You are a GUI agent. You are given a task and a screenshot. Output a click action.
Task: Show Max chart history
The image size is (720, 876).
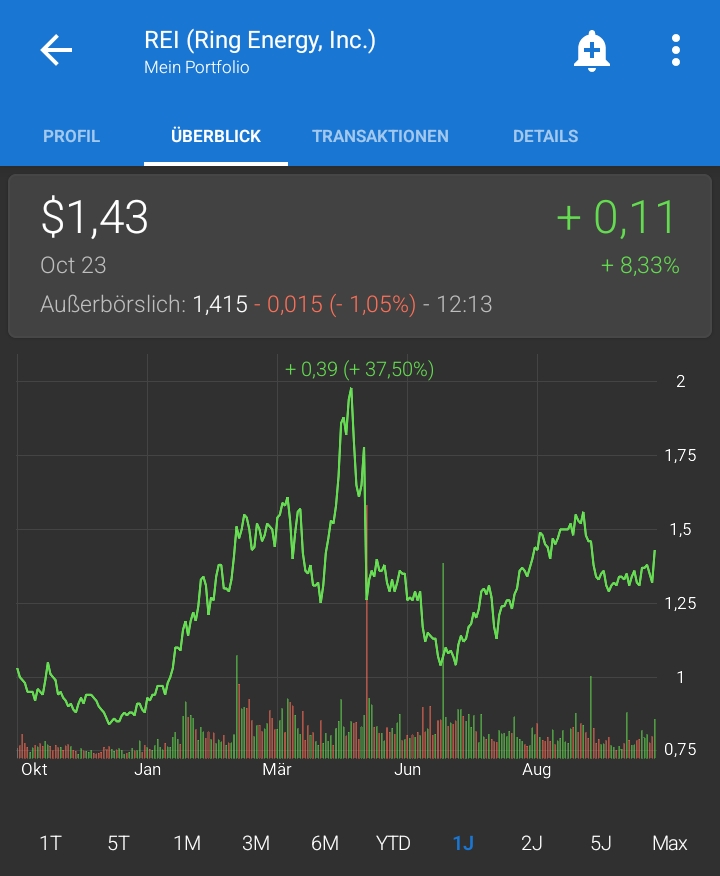[x=670, y=842]
